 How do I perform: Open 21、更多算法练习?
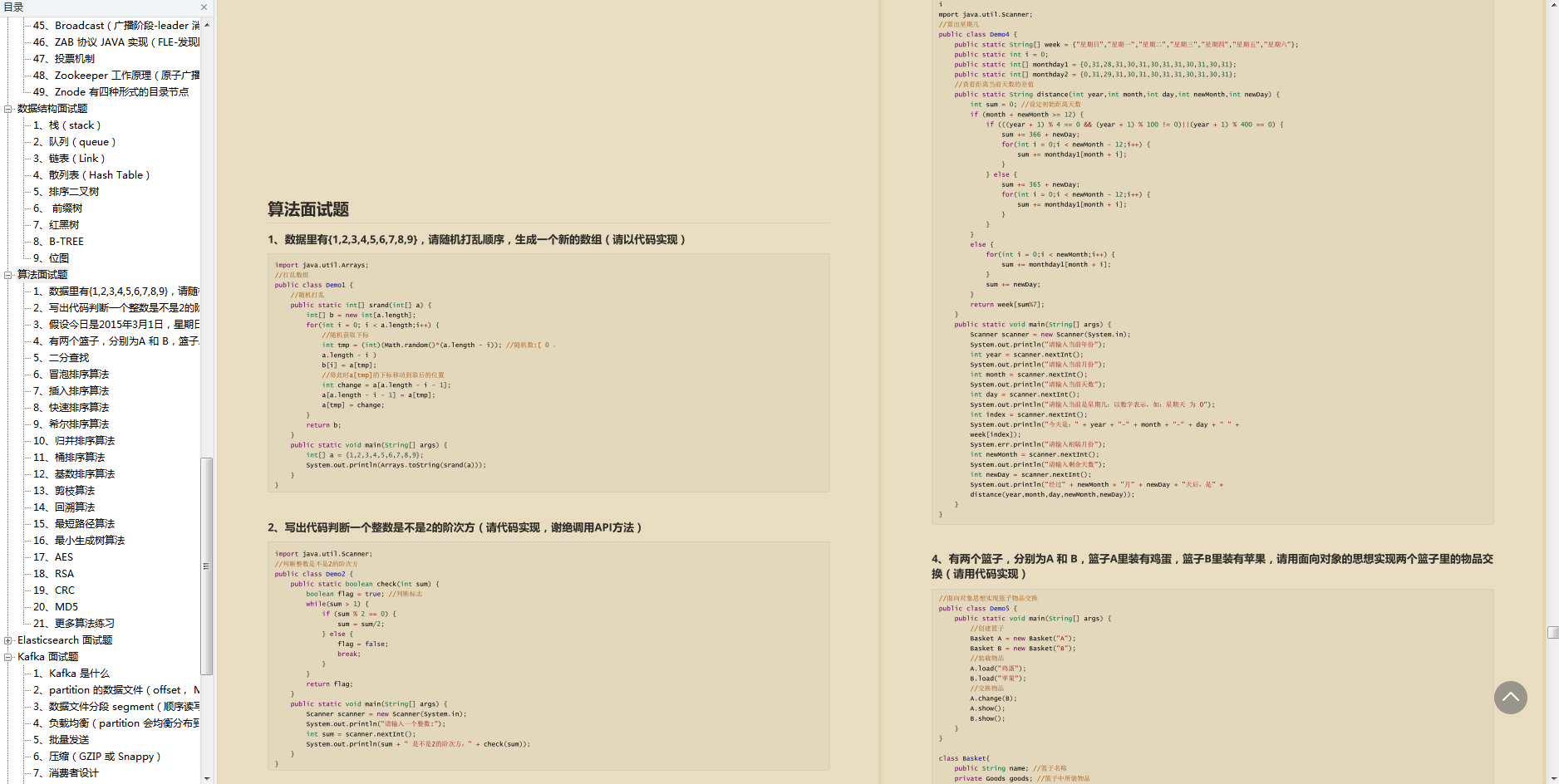coord(74,624)
